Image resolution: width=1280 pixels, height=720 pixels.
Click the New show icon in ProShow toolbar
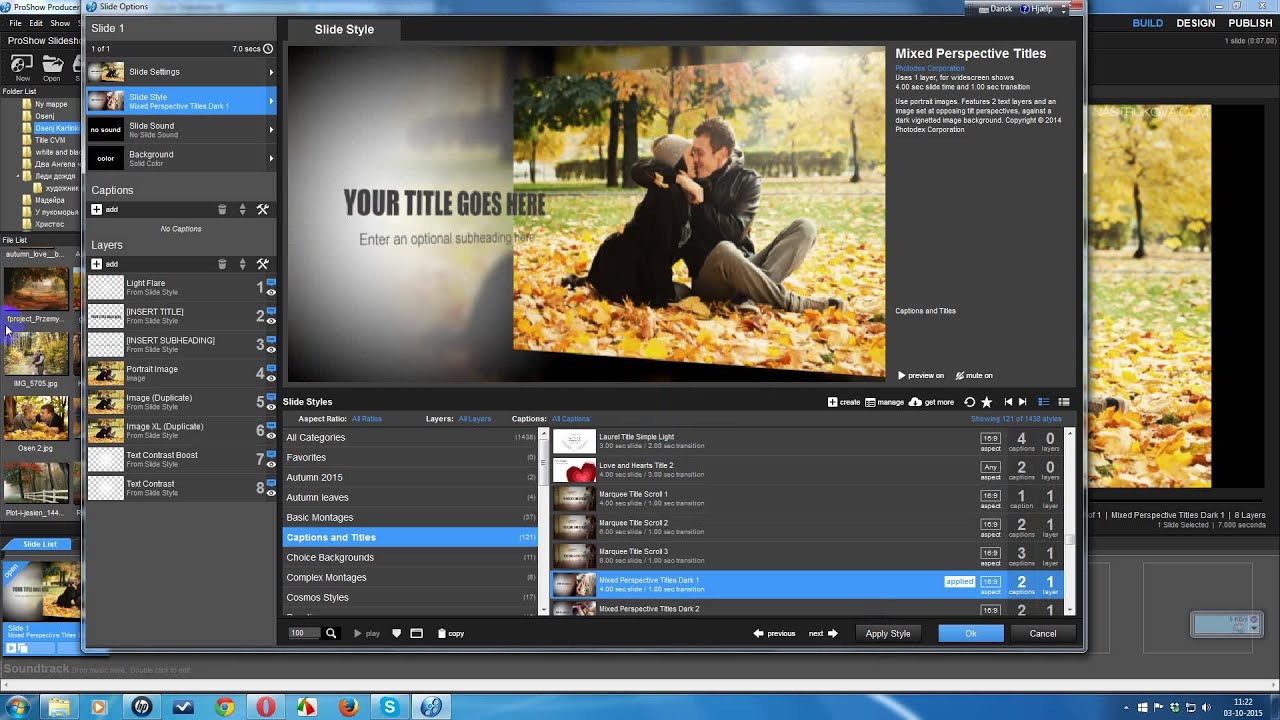[22, 65]
